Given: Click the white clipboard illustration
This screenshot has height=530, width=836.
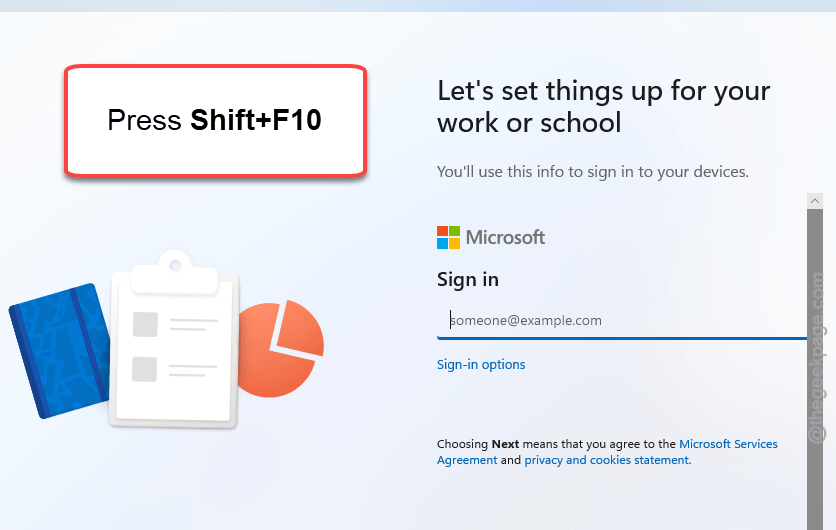Looking at the screenshot, I should 174,339.
